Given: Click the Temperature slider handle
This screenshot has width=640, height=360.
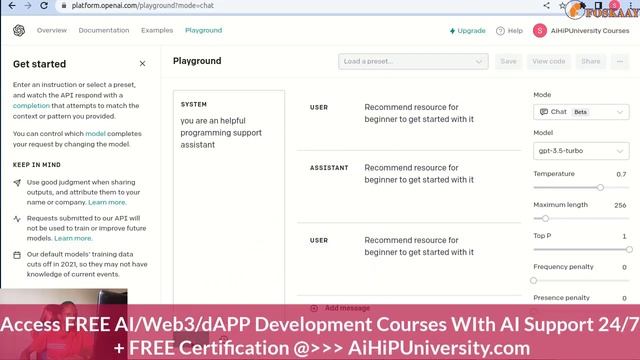Looking at the screenshot, I should pyautogui.click(x=600, y=188).
